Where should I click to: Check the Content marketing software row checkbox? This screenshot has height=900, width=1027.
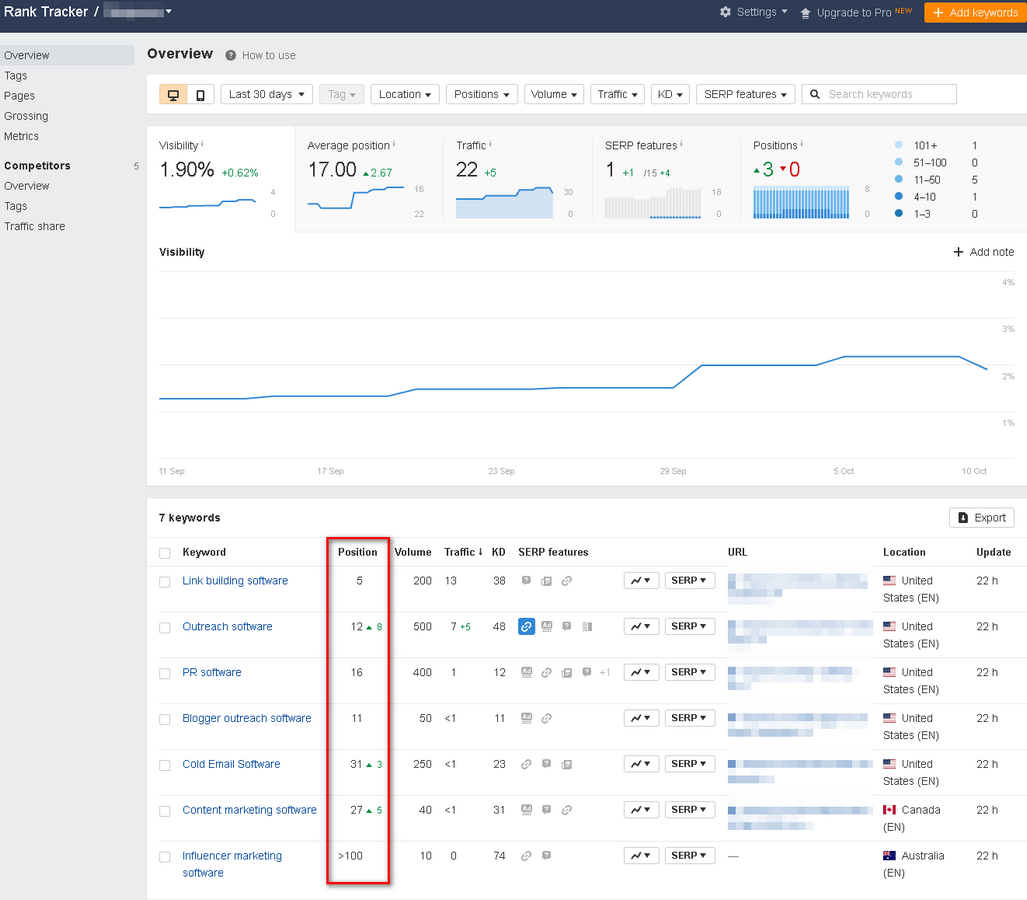point(165,811)
